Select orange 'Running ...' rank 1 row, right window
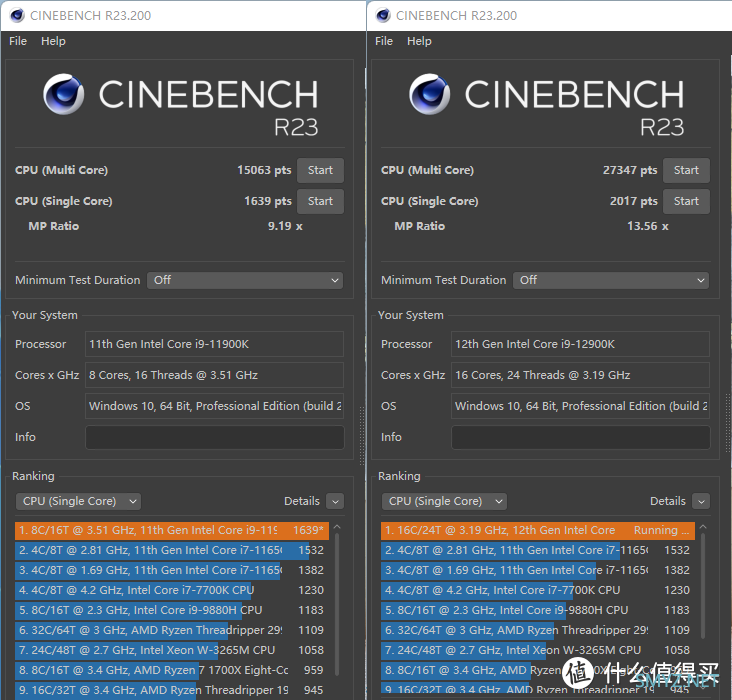Viewport: 732px width, 700px height. pyautogui.click(x=538, y=530)
